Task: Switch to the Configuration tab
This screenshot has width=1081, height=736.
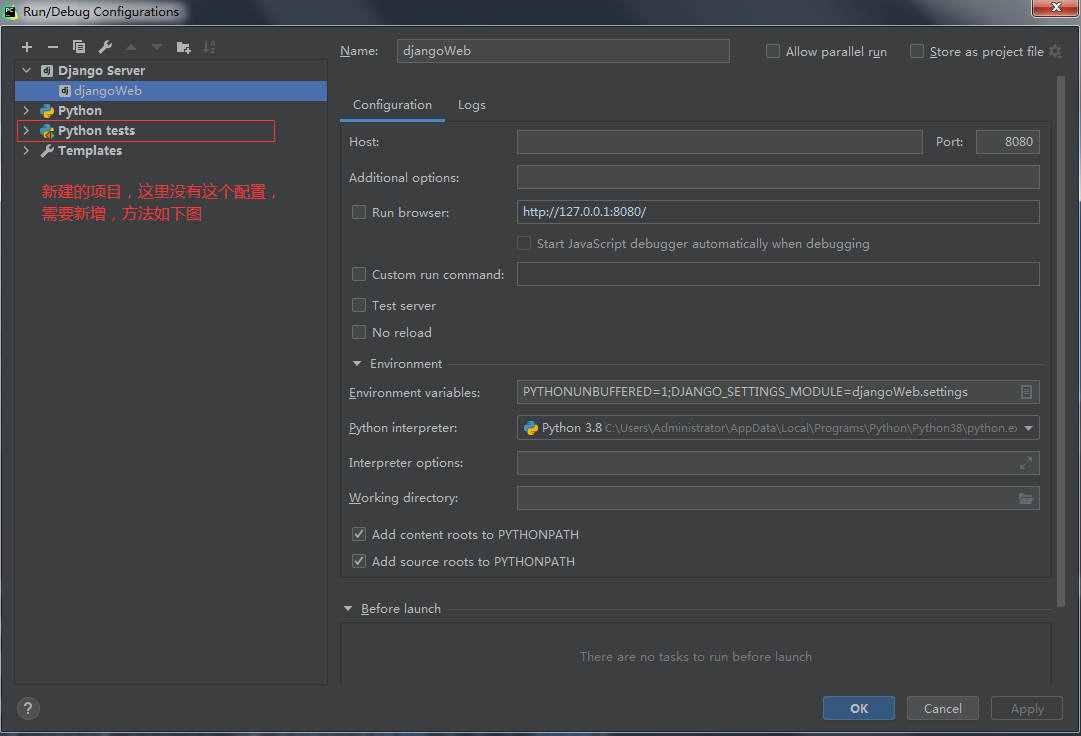Action: tap(392, 105)
